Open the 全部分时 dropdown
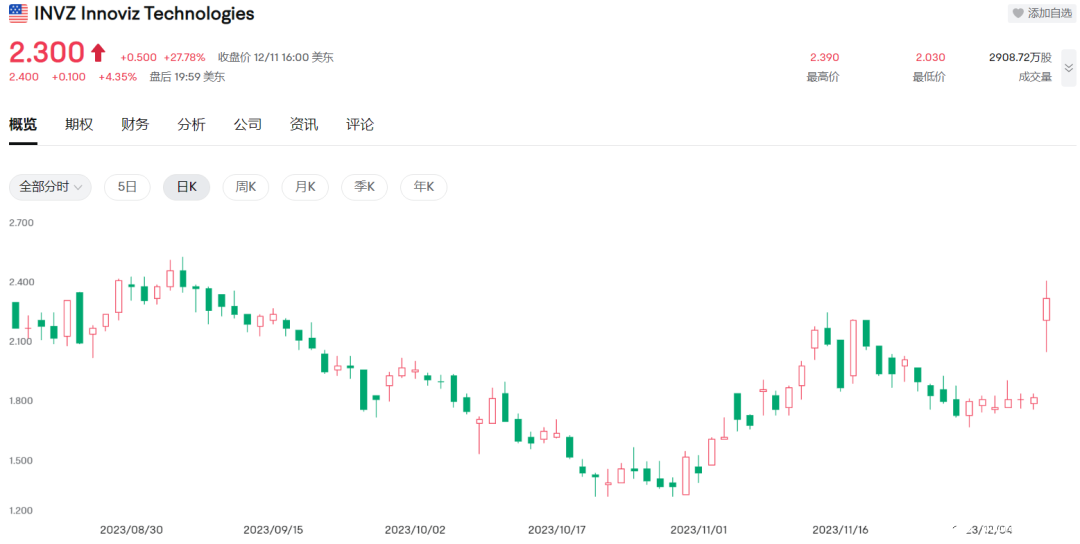The image size is (1080, 544). click(50, 187)
